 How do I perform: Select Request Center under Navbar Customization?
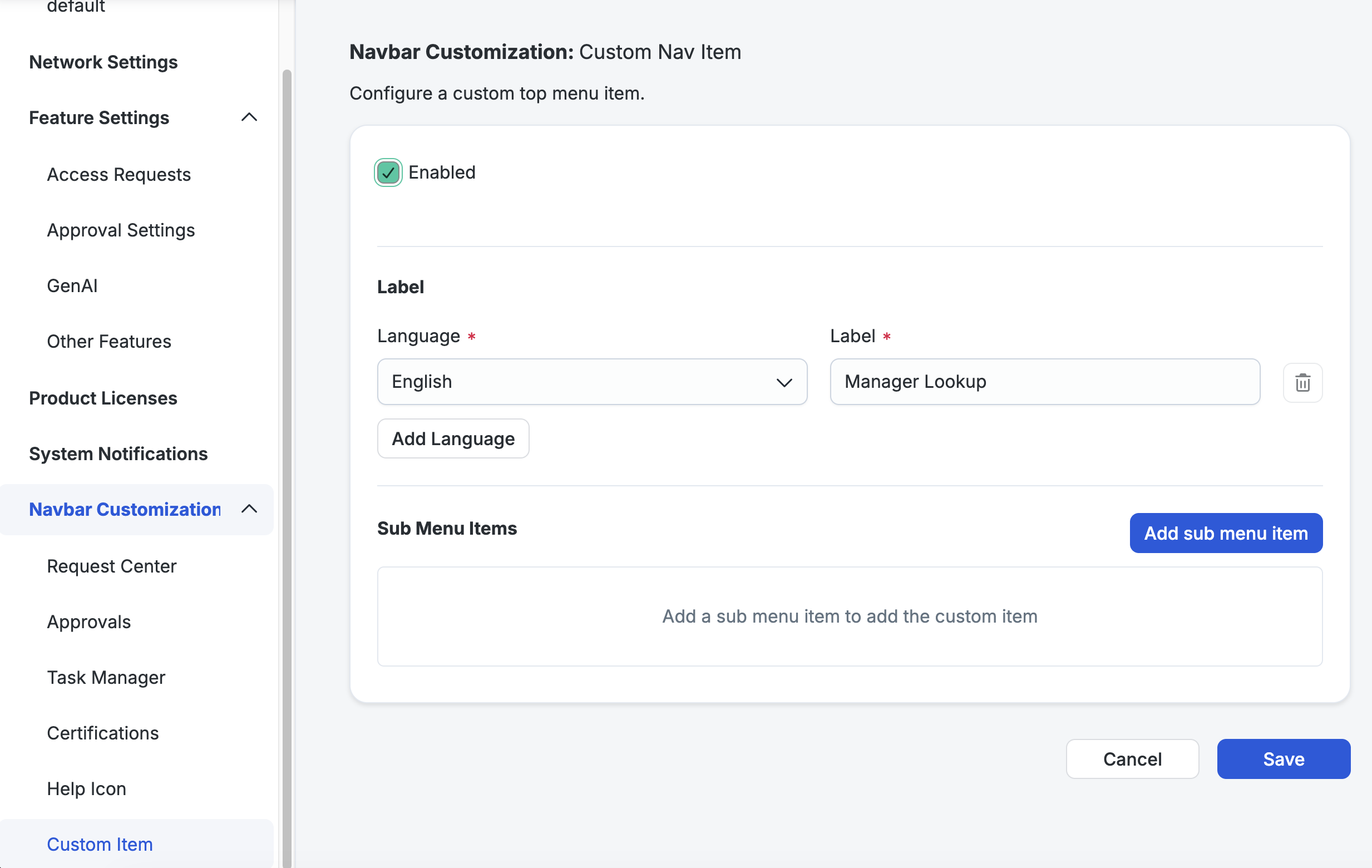pos(112,566)
